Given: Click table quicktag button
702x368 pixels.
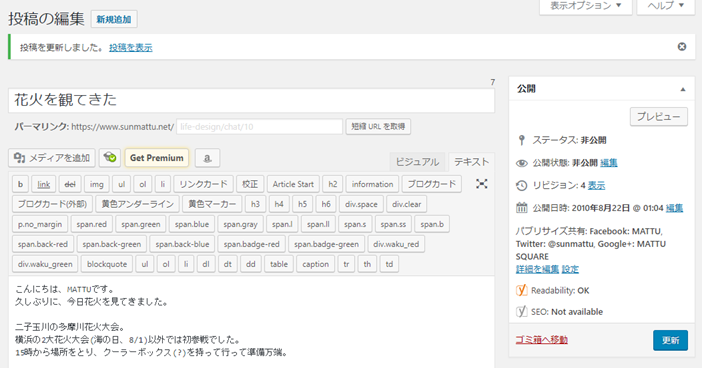Looking at the screenshot, I should click(279, 264).
